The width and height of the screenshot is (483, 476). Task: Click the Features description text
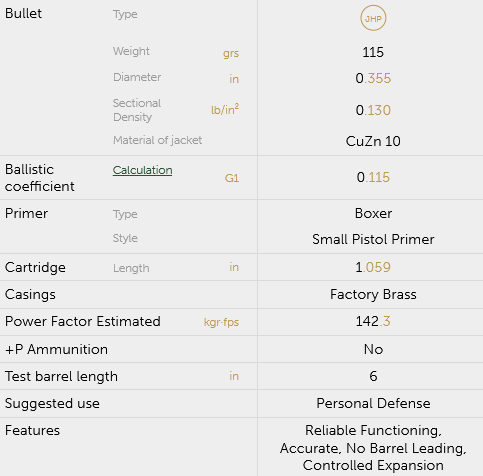(373, 448)
